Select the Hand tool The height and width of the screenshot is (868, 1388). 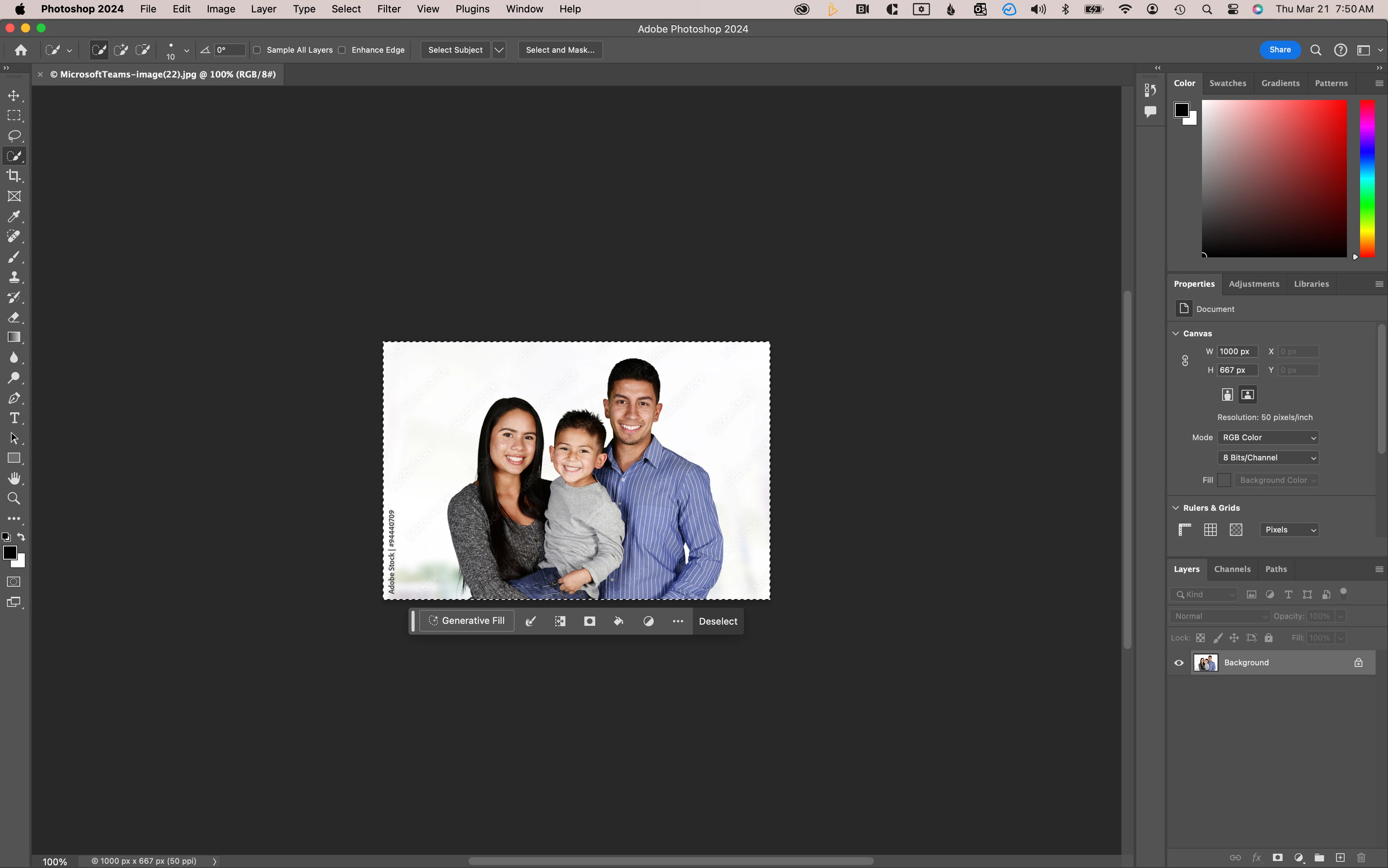click(x=14, y=478)
